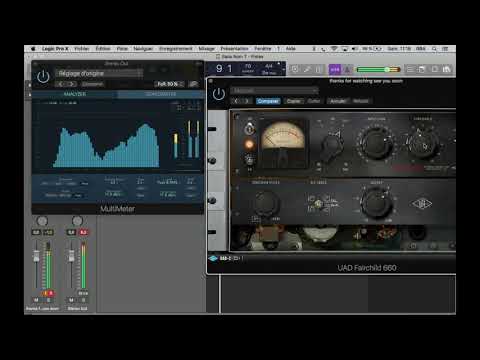Image resolution: width=480 pixels, height=360 pixels.
Task: Toggle input monitoring I on first channel
Action: (45, 293)
